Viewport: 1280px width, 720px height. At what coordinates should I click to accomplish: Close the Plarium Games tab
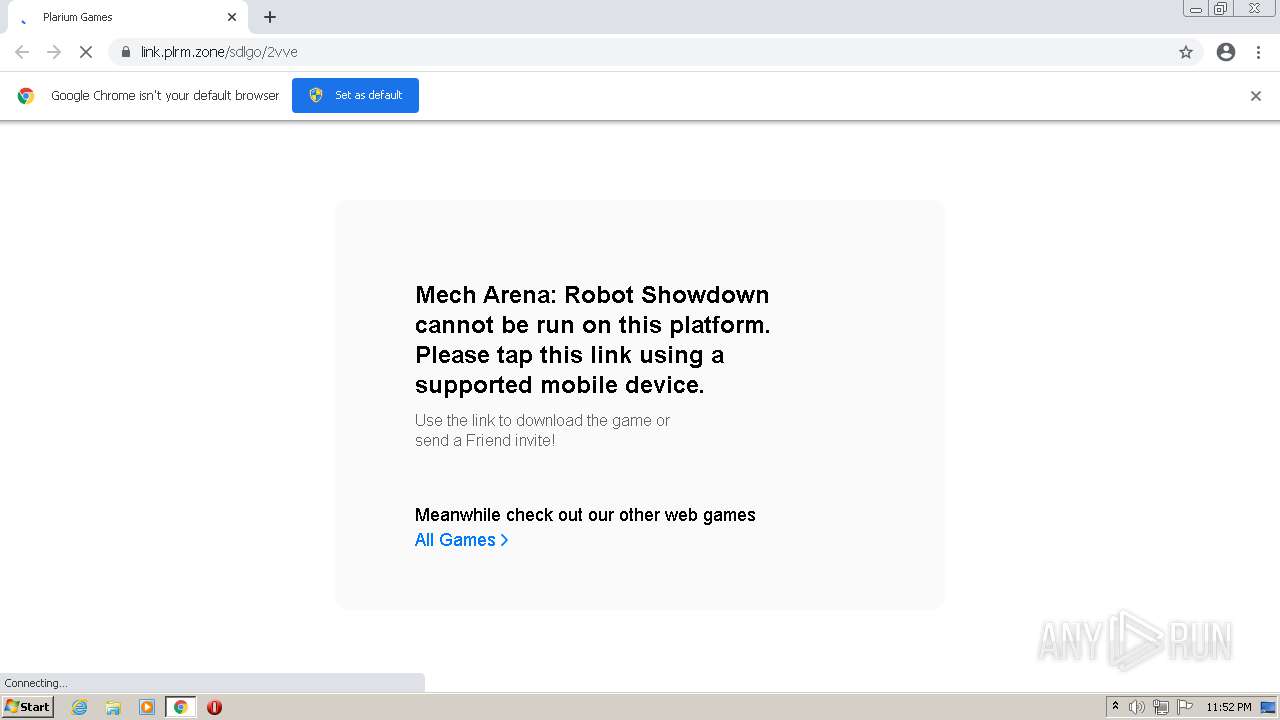tap(232, 17)
